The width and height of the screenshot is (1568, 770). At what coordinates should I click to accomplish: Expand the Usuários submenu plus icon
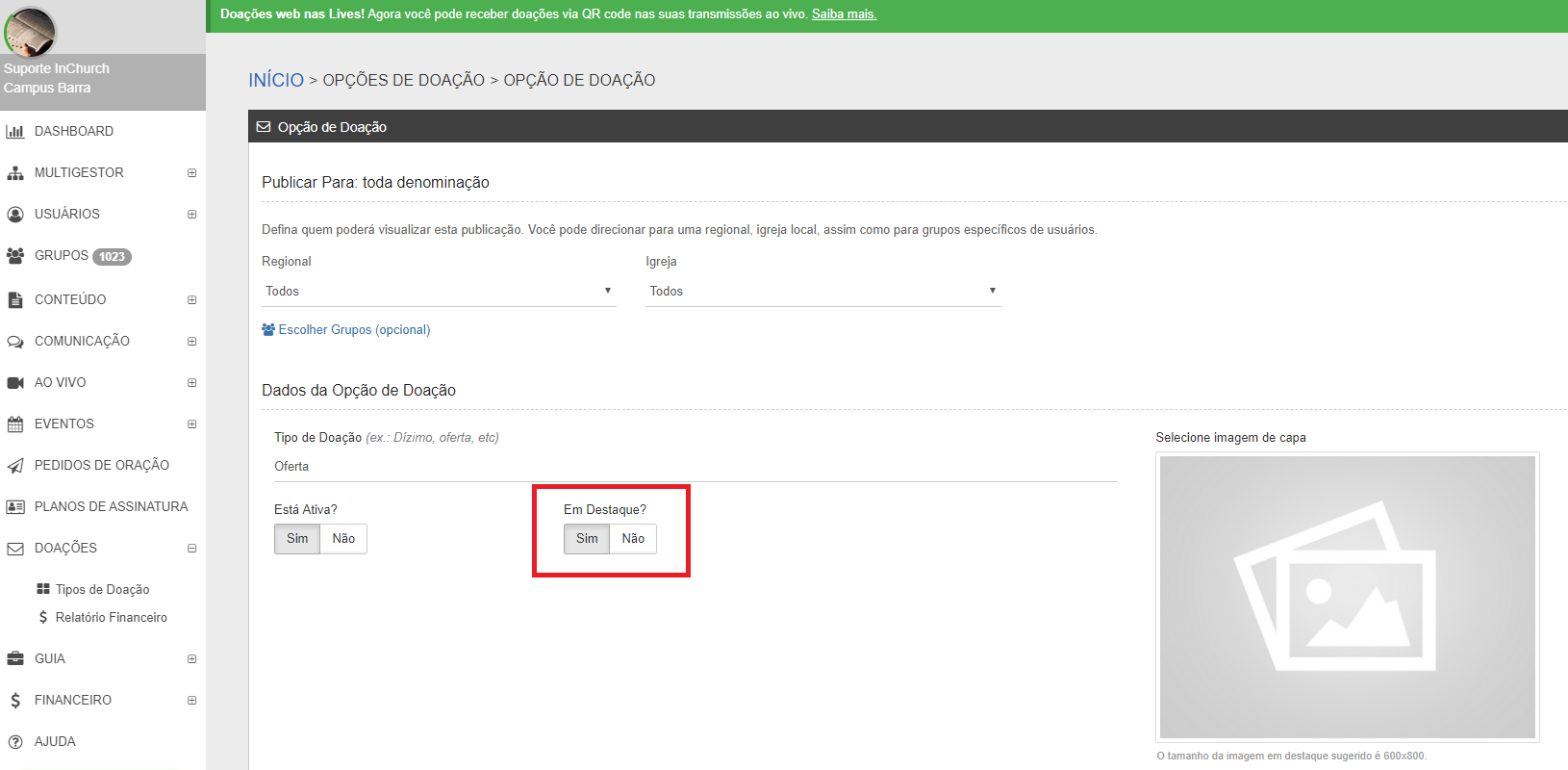192,215
